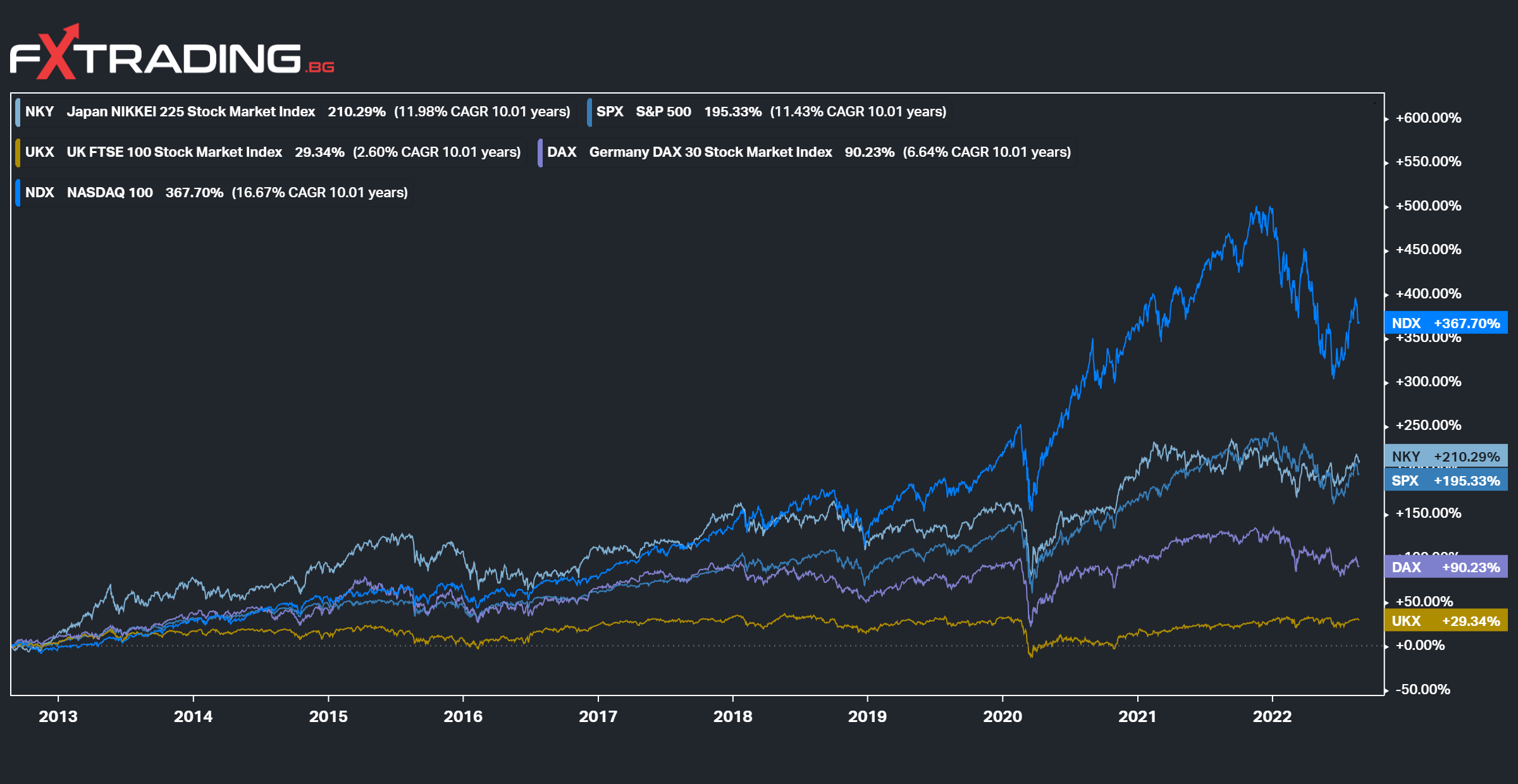
Task: Click the +50.00% y-axis label
Action: tap(1424, 601)
